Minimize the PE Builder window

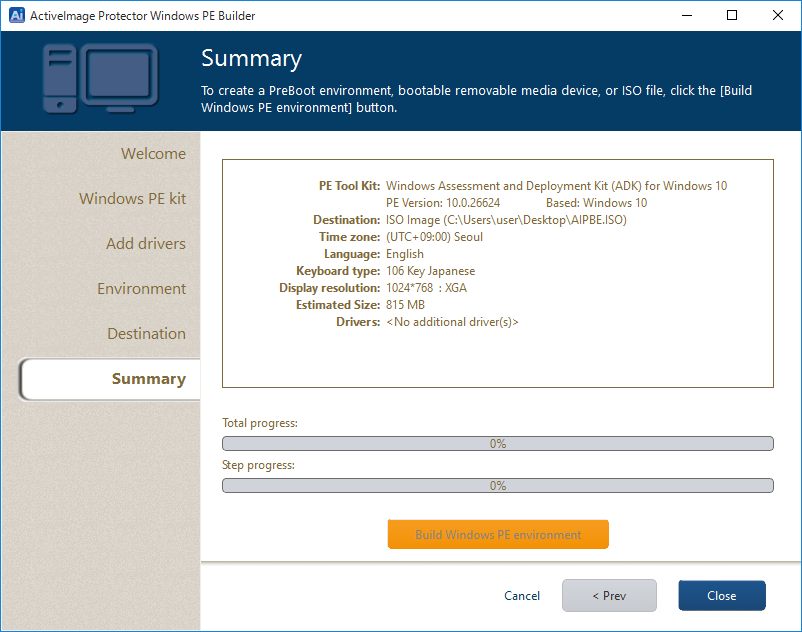click(686, 15)
